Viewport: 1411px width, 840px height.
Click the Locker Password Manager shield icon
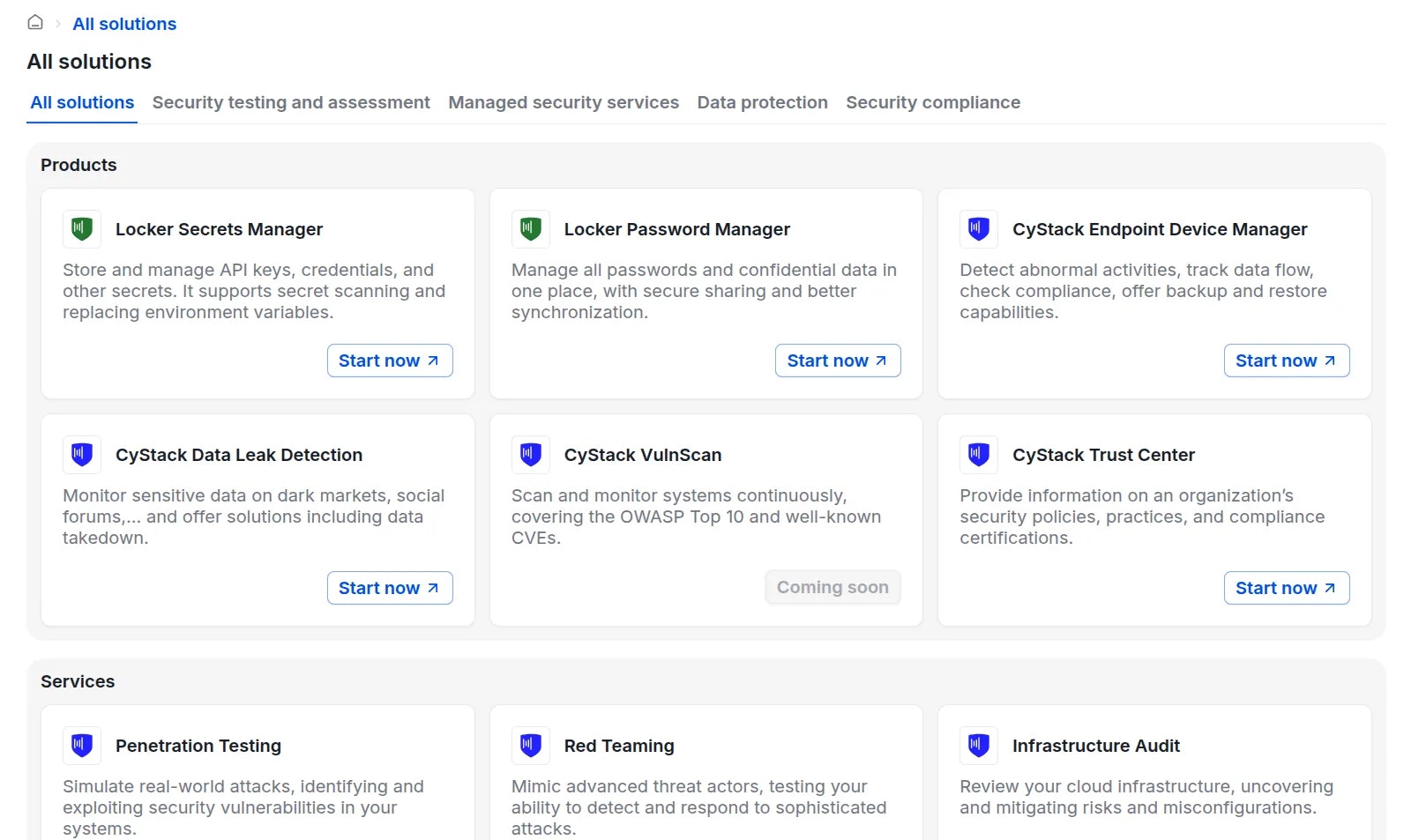tap(531, 229)
